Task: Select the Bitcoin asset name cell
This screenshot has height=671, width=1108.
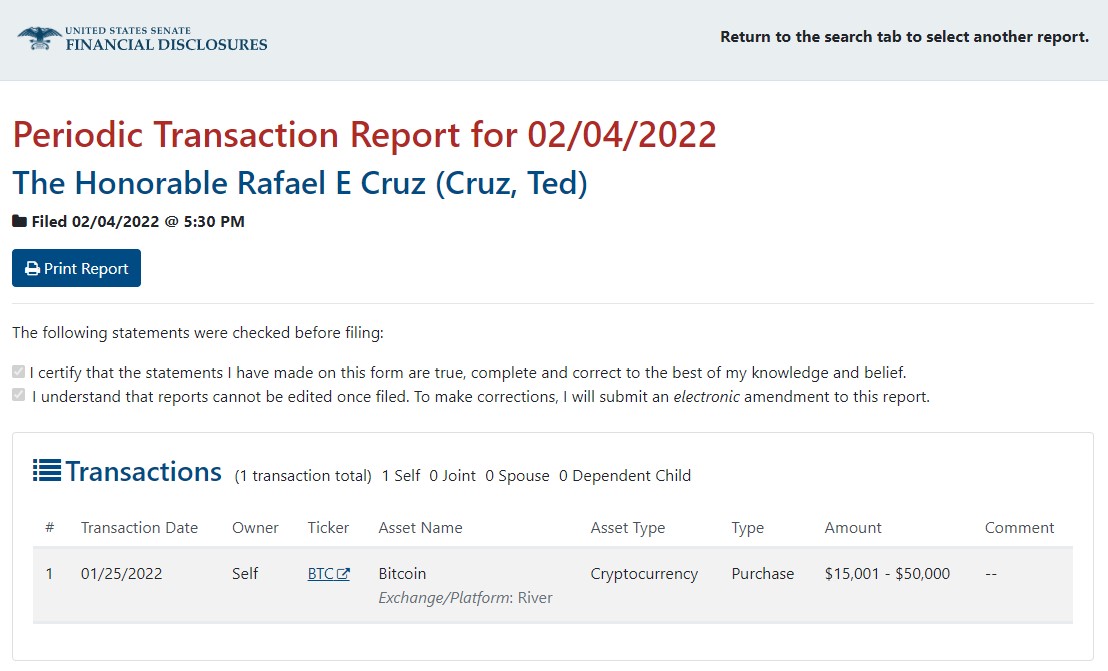Action: point(402,574)
